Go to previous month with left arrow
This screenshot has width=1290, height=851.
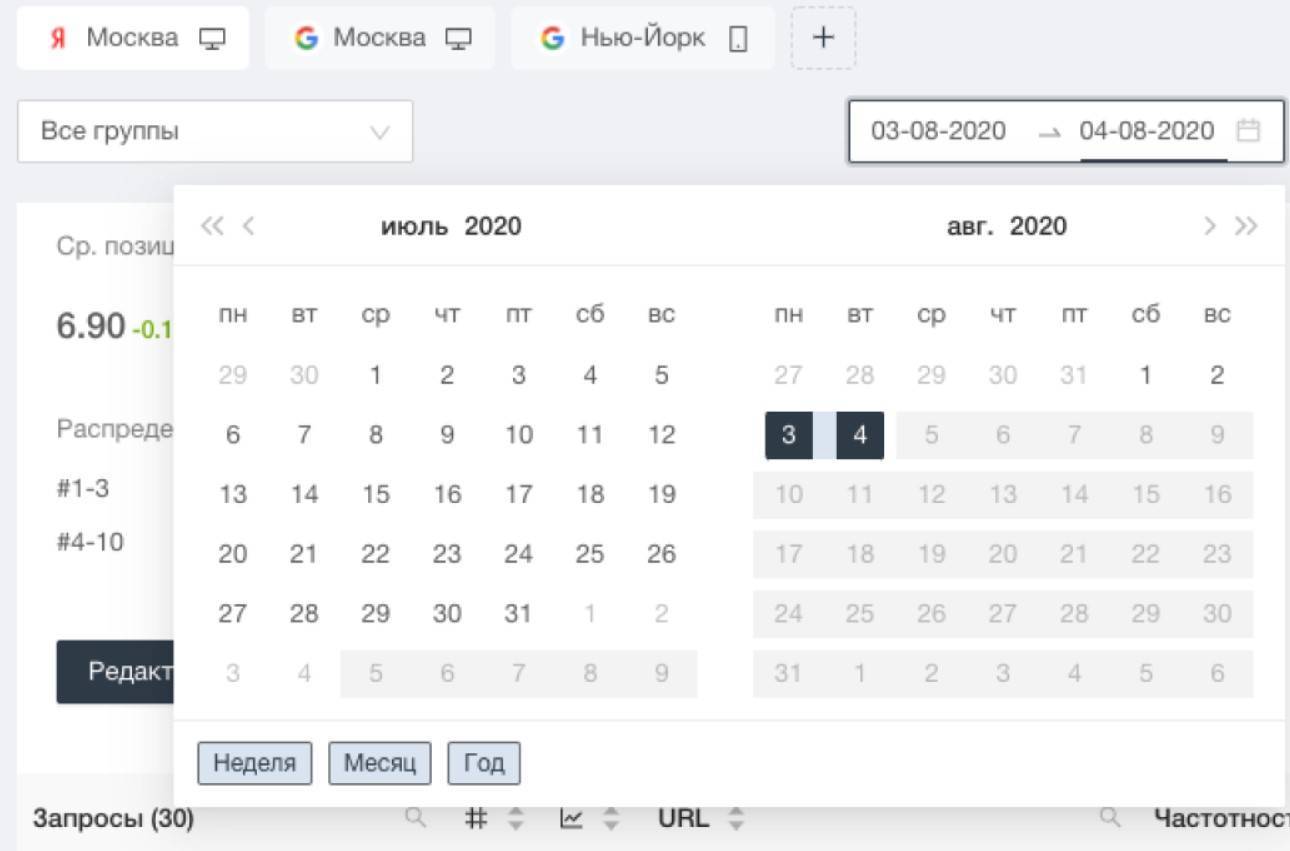(249, 226)
